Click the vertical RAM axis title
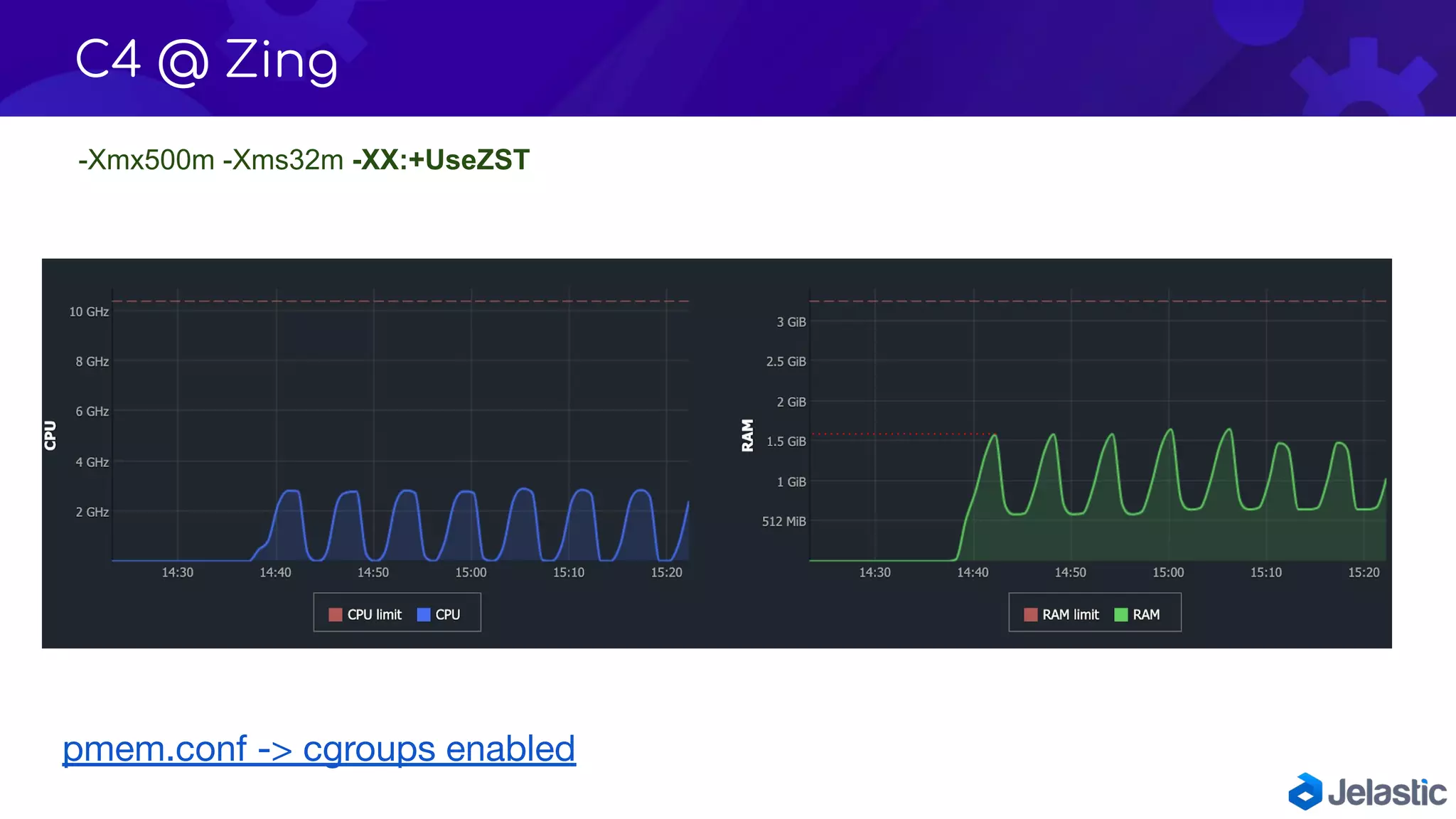 pyautogui.click(x=748, y=436)
